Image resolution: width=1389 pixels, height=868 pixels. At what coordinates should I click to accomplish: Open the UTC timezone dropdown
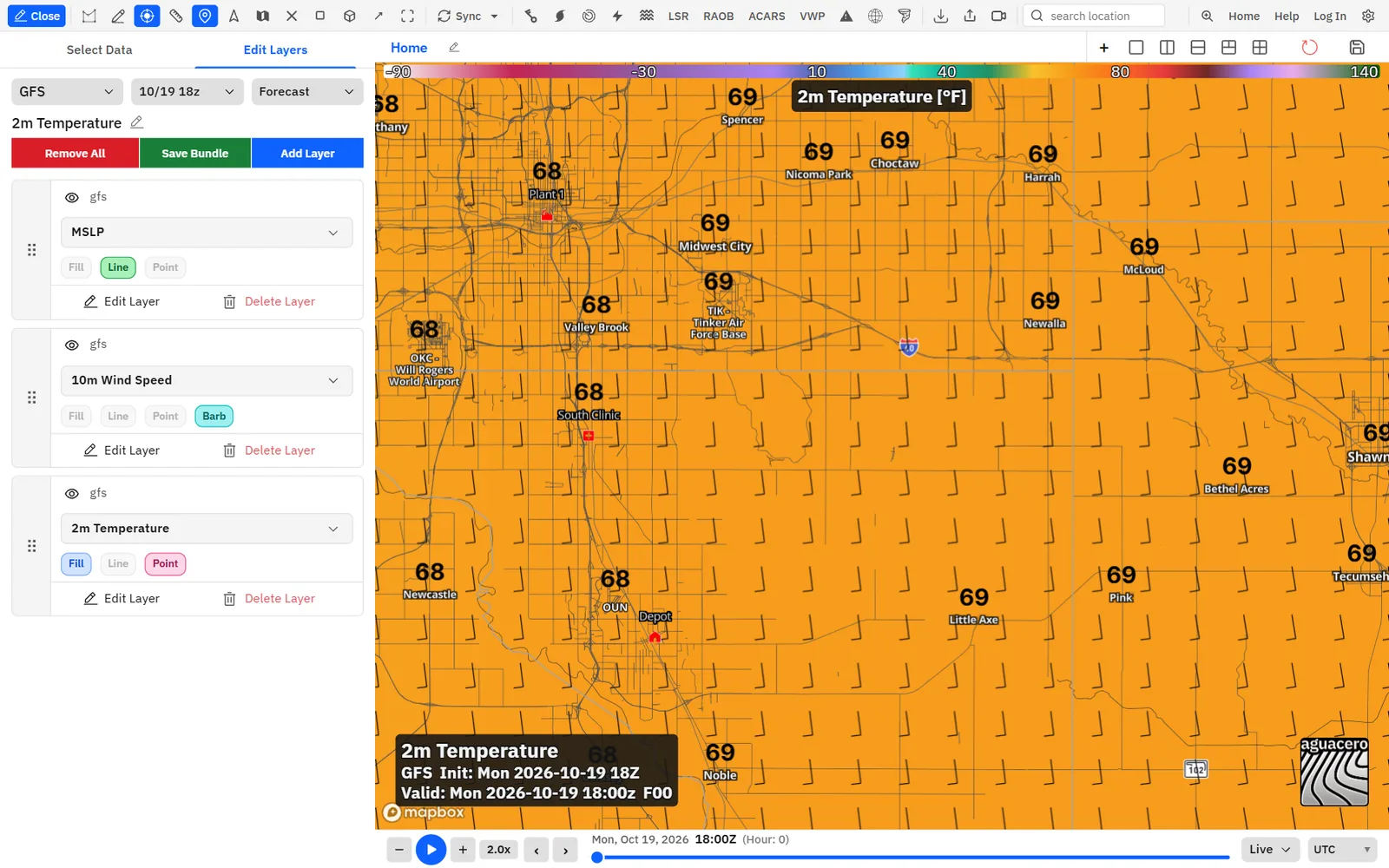[x=1342, y=849]
